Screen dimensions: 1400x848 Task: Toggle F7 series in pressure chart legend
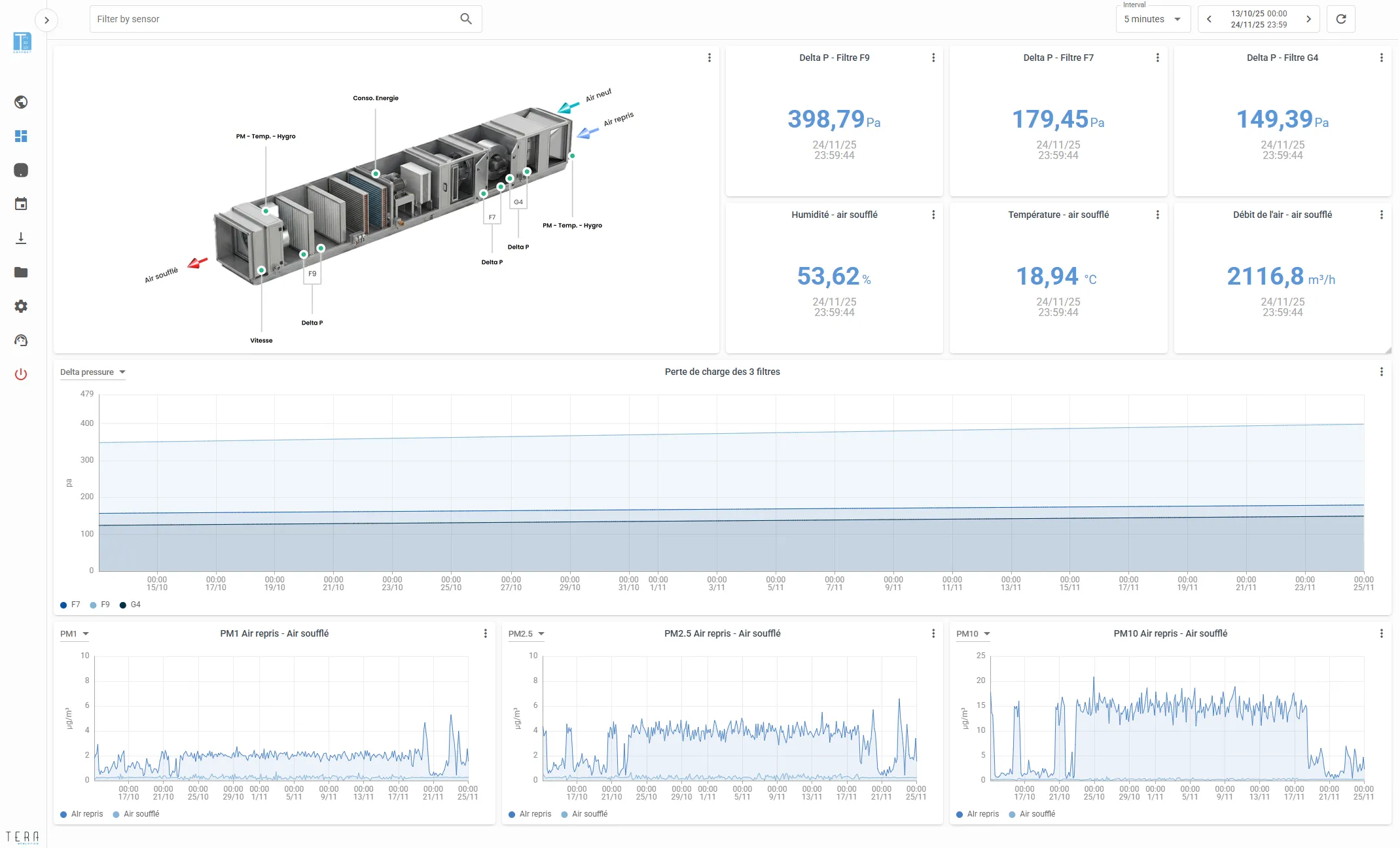point(70,605)
